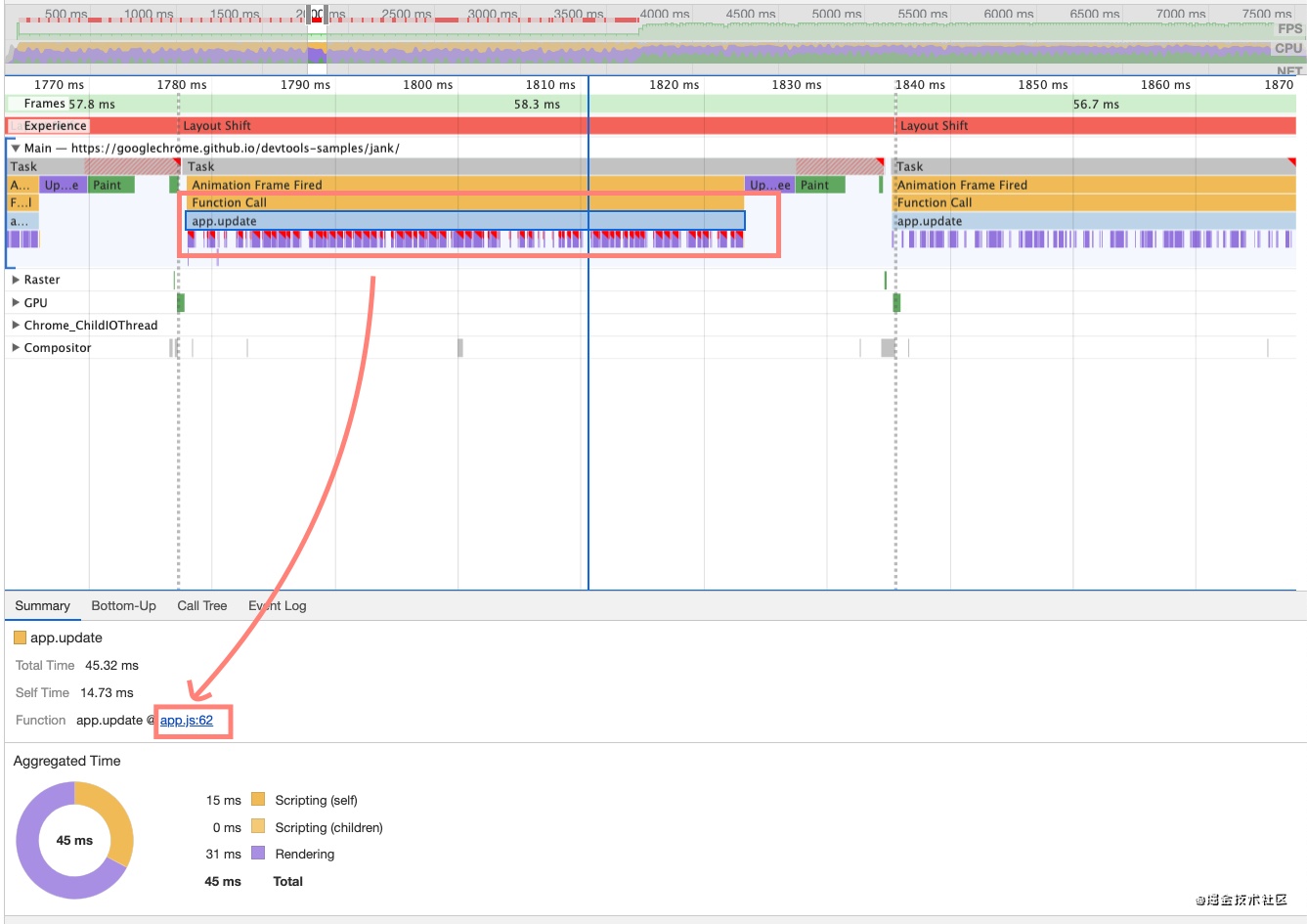Select Animation Frame Fired in the middle task
The width and height of the screenshot is (1307, 924).
(x=465, y=185)
